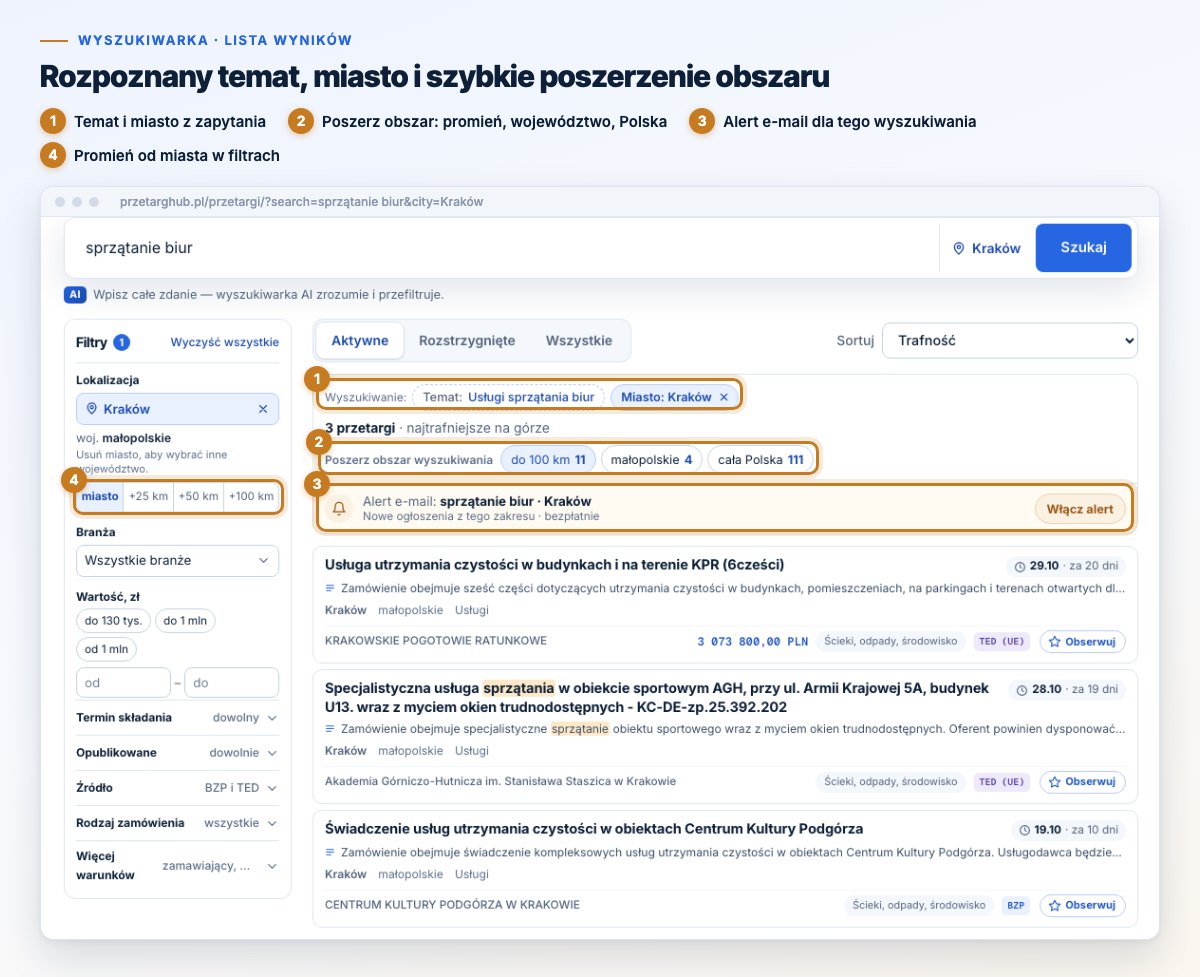Widen search area to małopolskie
The width and height of the screenshot is (1200, 977).
coord(652,460)
